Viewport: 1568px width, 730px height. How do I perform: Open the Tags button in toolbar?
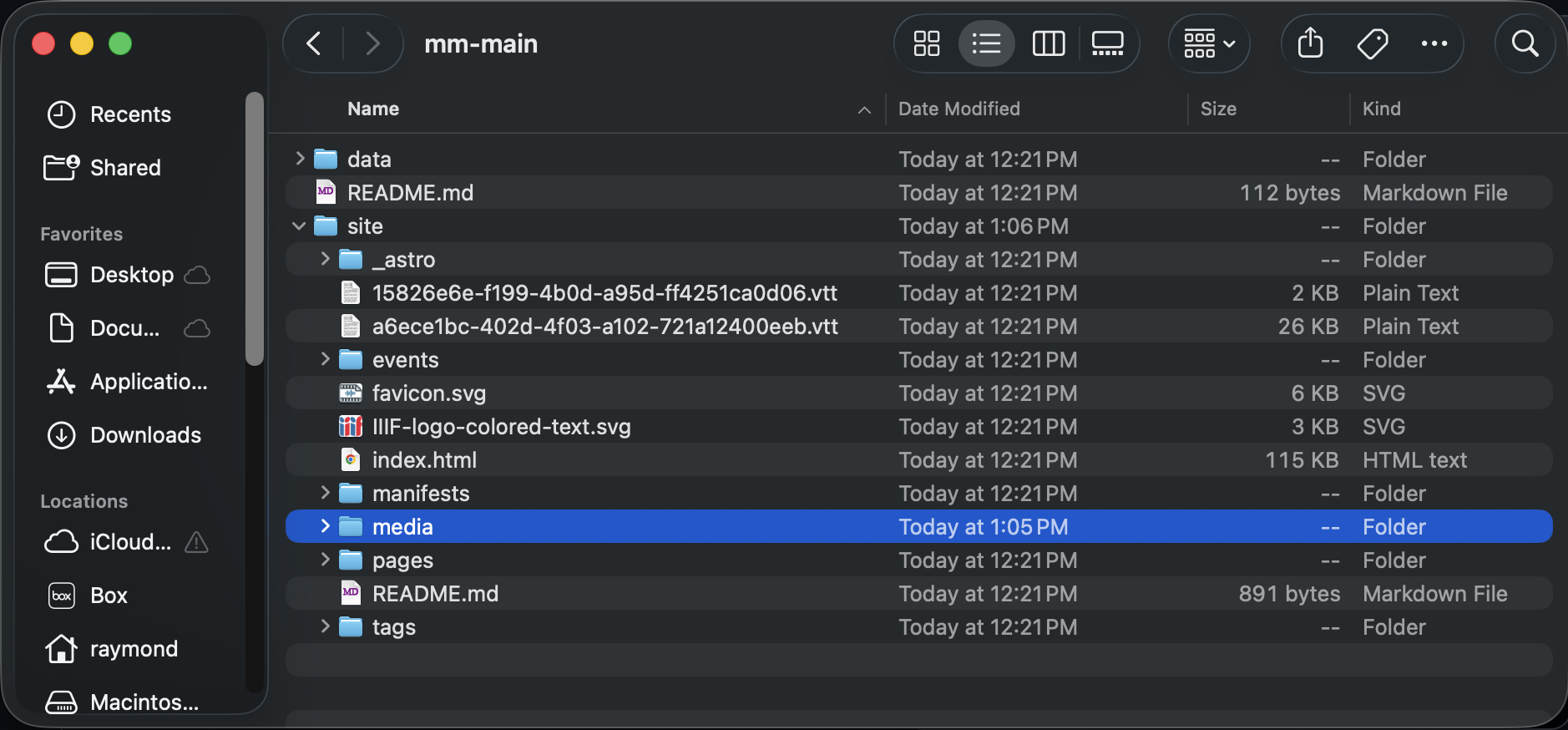[x=1372, y=43]
